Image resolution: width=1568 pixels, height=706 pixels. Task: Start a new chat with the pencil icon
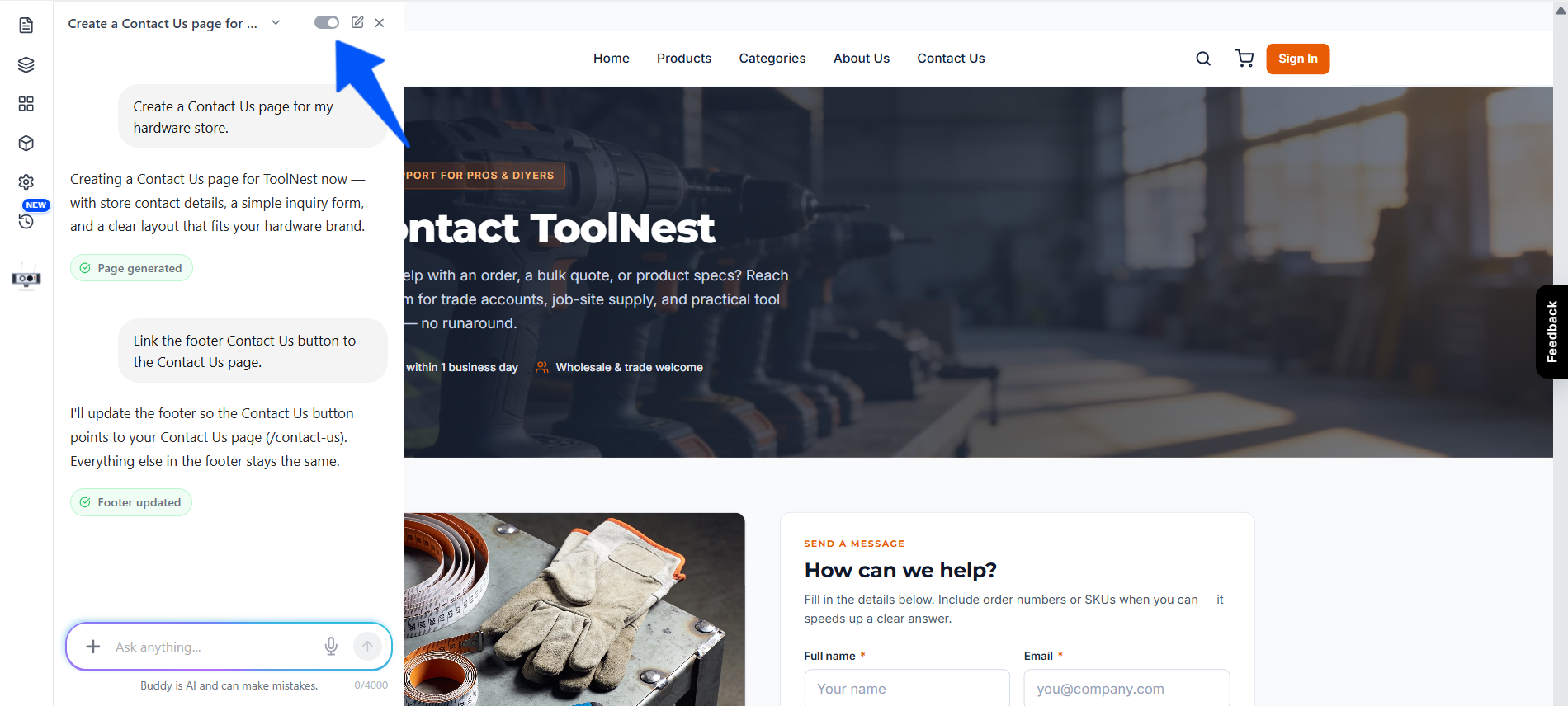coord(357,22)
